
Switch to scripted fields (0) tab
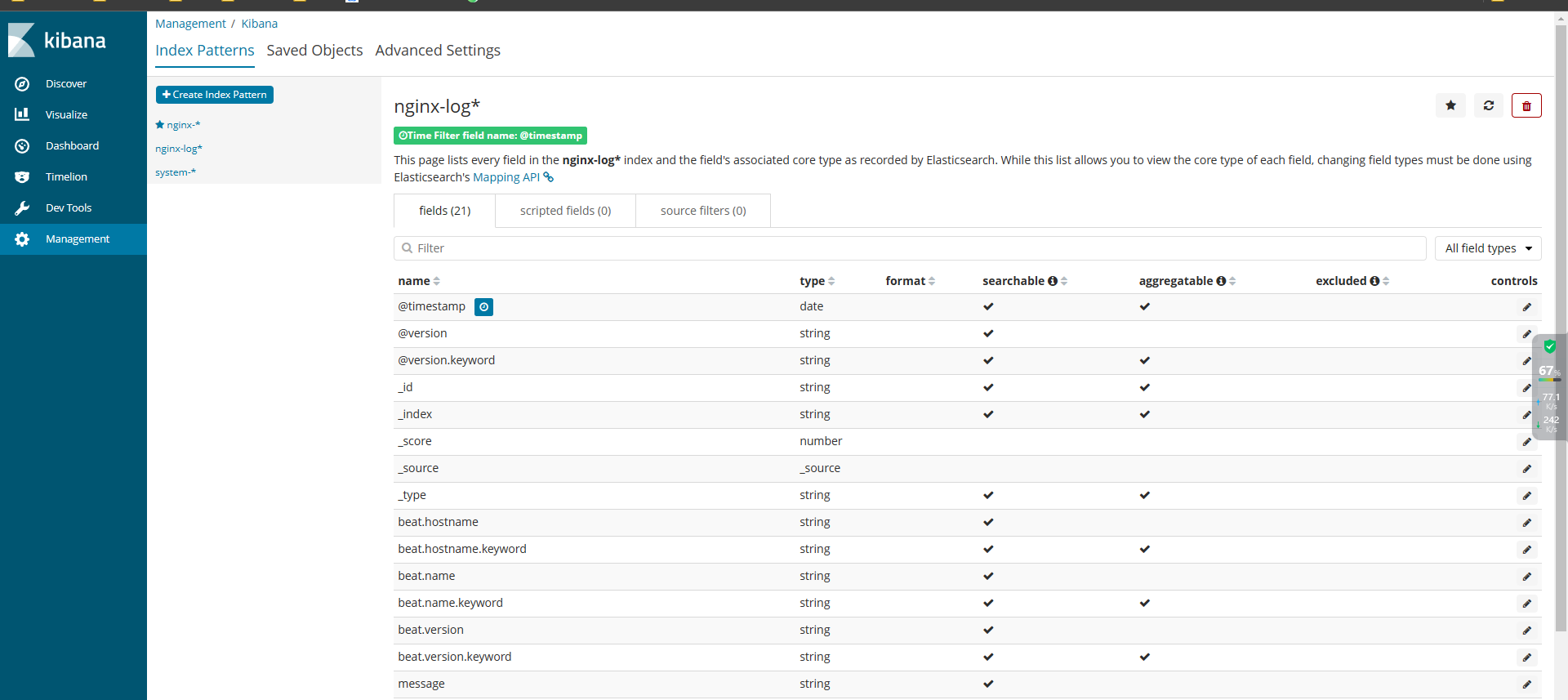(x=565, y=211)
